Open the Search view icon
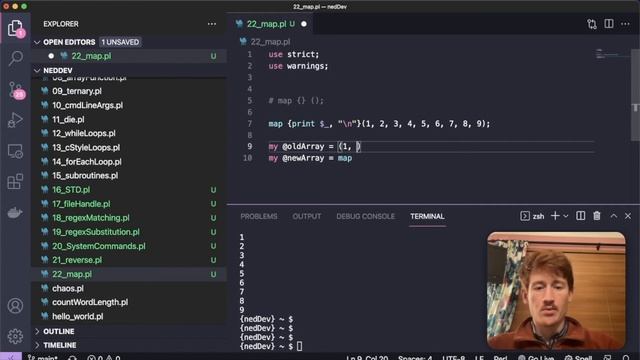 pyautogui.click(x=16, y=58)
